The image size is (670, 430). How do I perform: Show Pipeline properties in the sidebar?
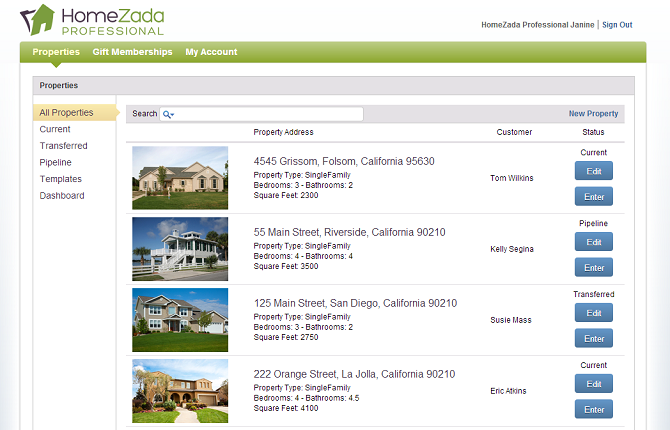click(x=56, y=162)
